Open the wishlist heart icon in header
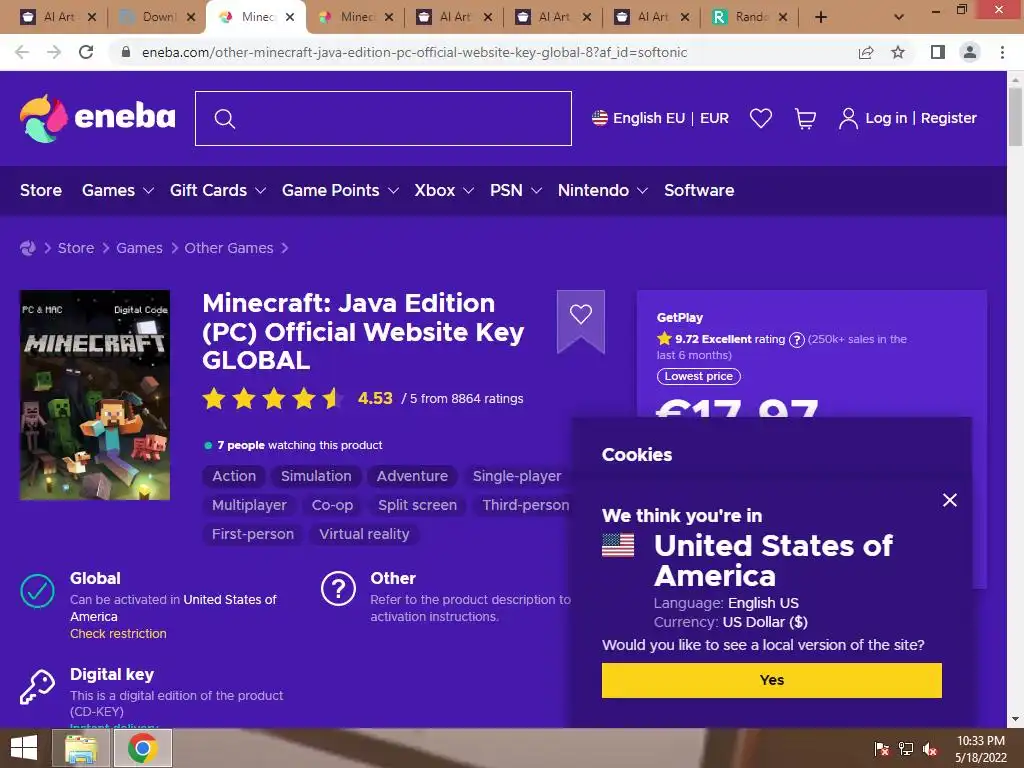This screenshot has width=1024, height=768. click(x=761, y=118)
